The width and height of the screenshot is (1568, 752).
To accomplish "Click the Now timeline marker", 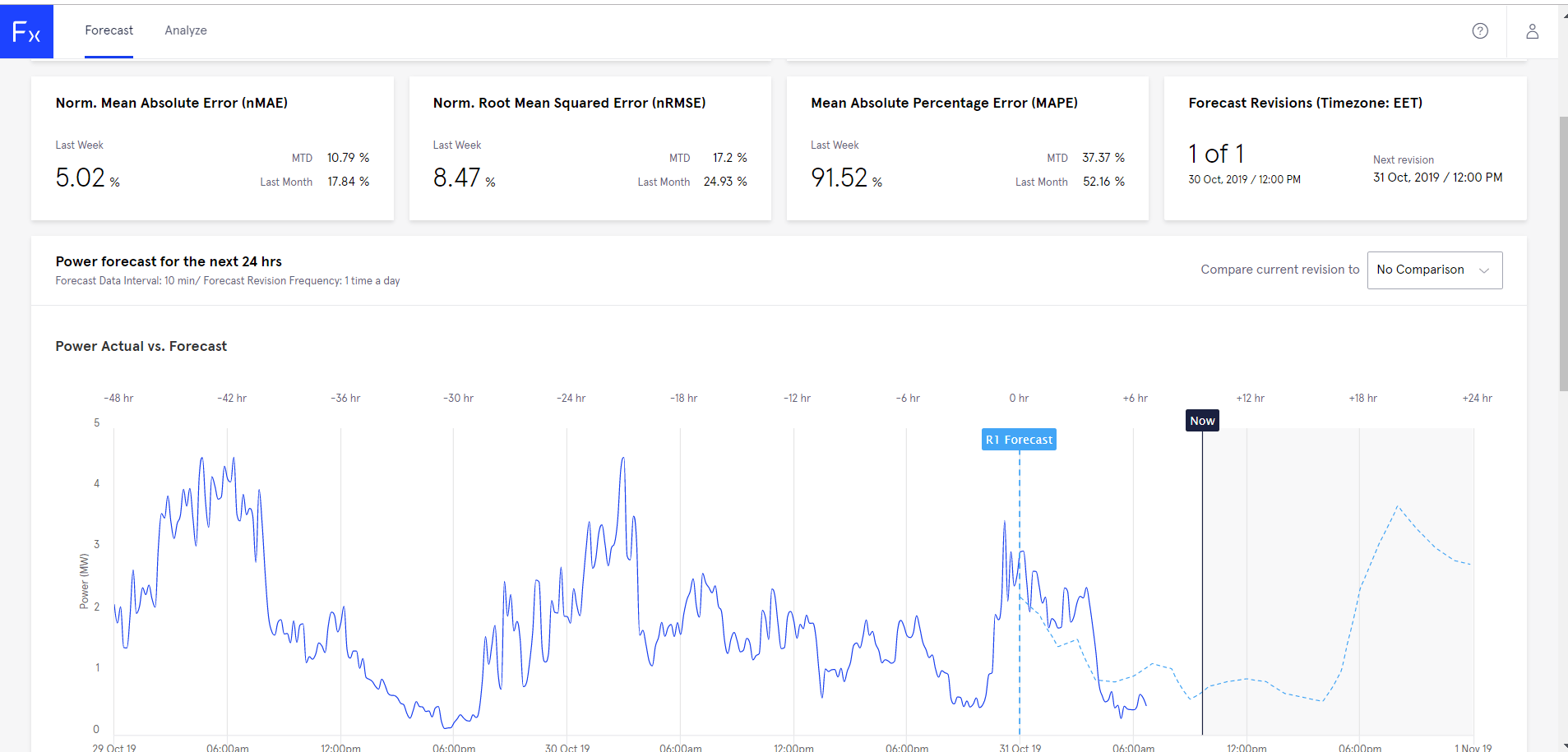I will pyautogui.click(x=1202, y=421).
